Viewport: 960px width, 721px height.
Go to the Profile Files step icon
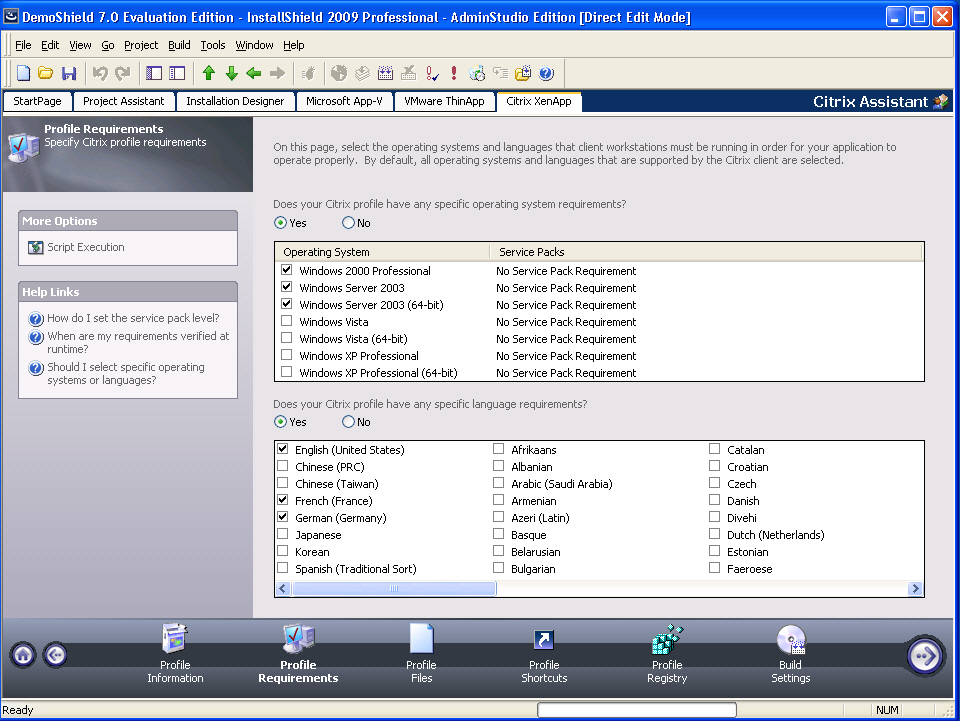(x=421, y=640)
